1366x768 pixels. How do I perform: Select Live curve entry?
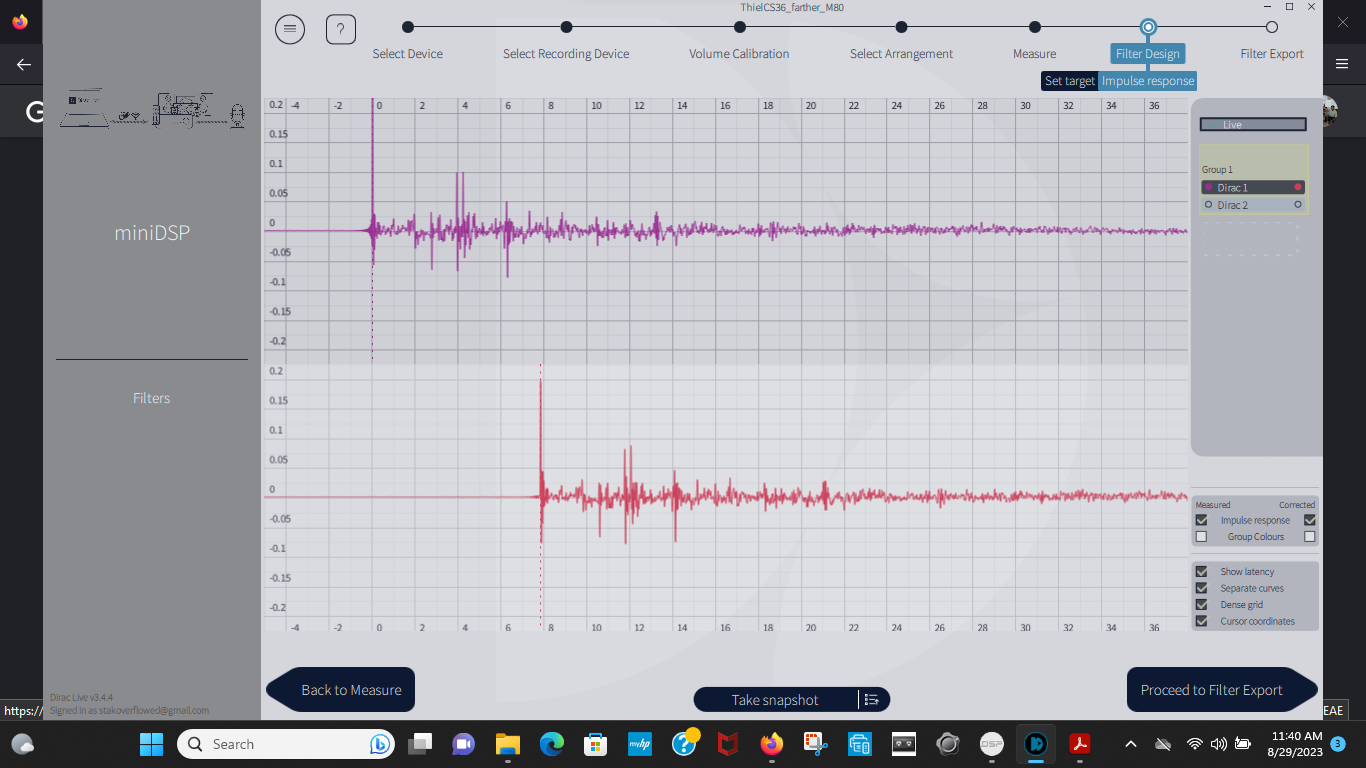pos(1253,125)
